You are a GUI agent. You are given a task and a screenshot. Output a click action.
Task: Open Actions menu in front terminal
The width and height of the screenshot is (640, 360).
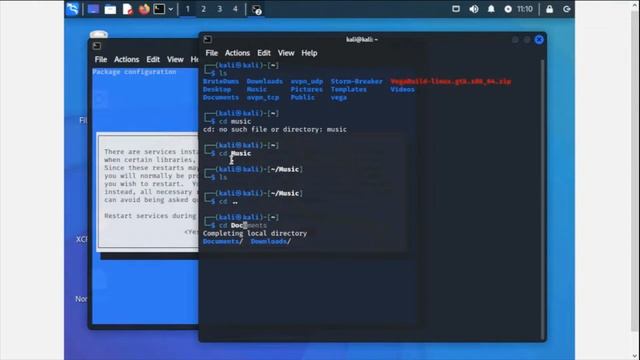(237, 53)
